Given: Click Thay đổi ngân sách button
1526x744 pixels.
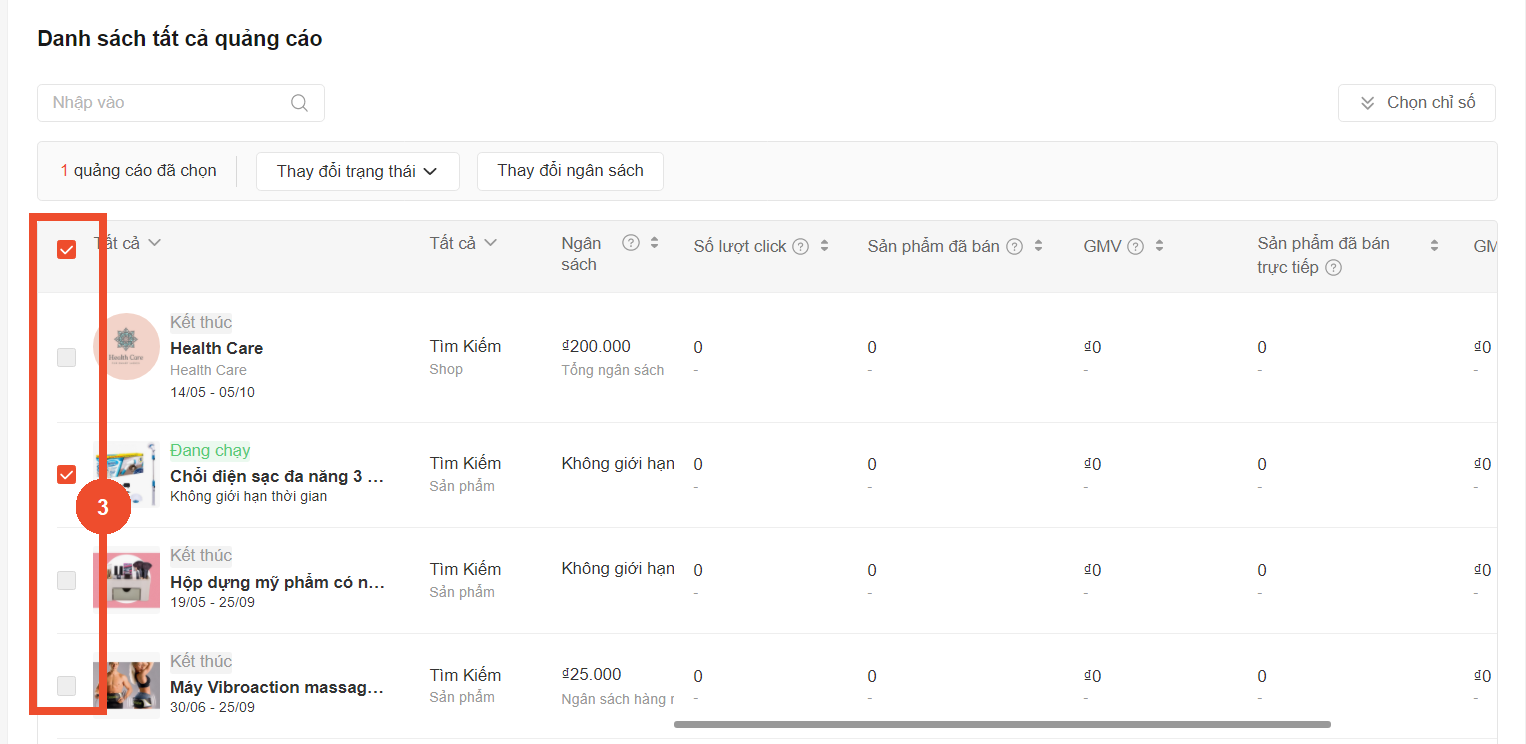Looking at the screenshot, I should point(570,171).
